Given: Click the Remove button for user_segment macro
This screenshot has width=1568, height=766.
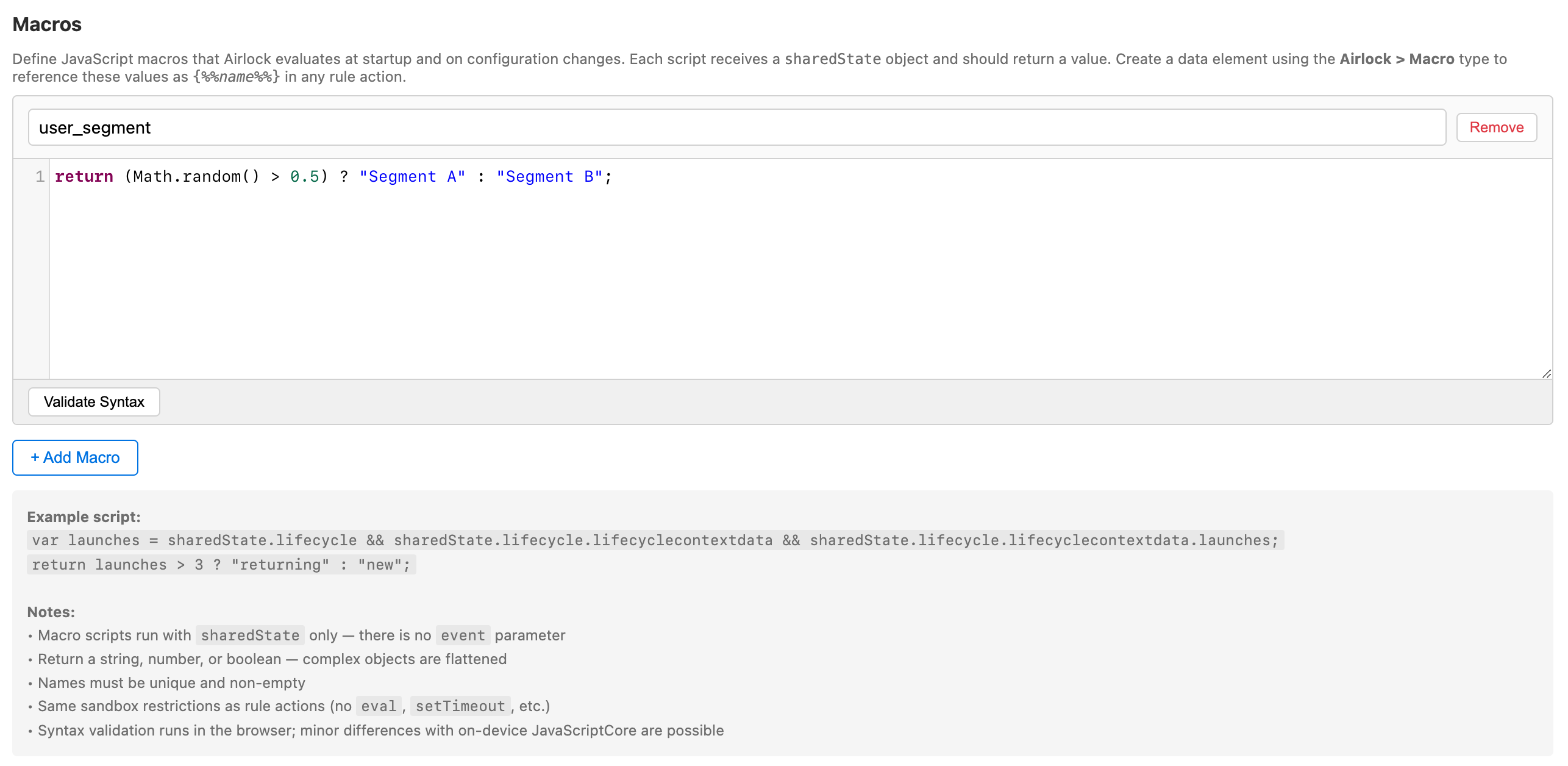Looking at the screenshot, I should 1496,127.
